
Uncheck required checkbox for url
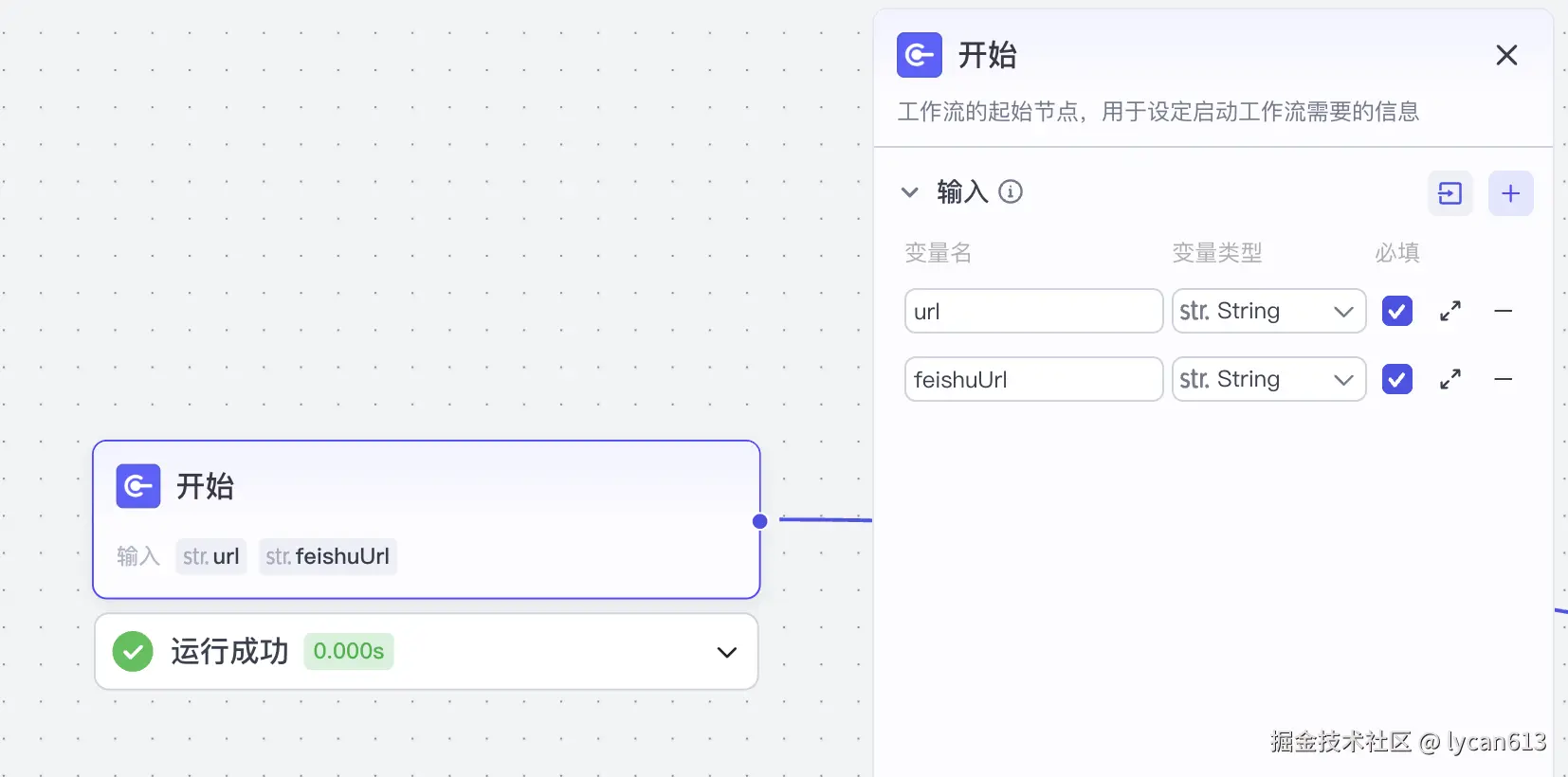tap(1396, 311)
